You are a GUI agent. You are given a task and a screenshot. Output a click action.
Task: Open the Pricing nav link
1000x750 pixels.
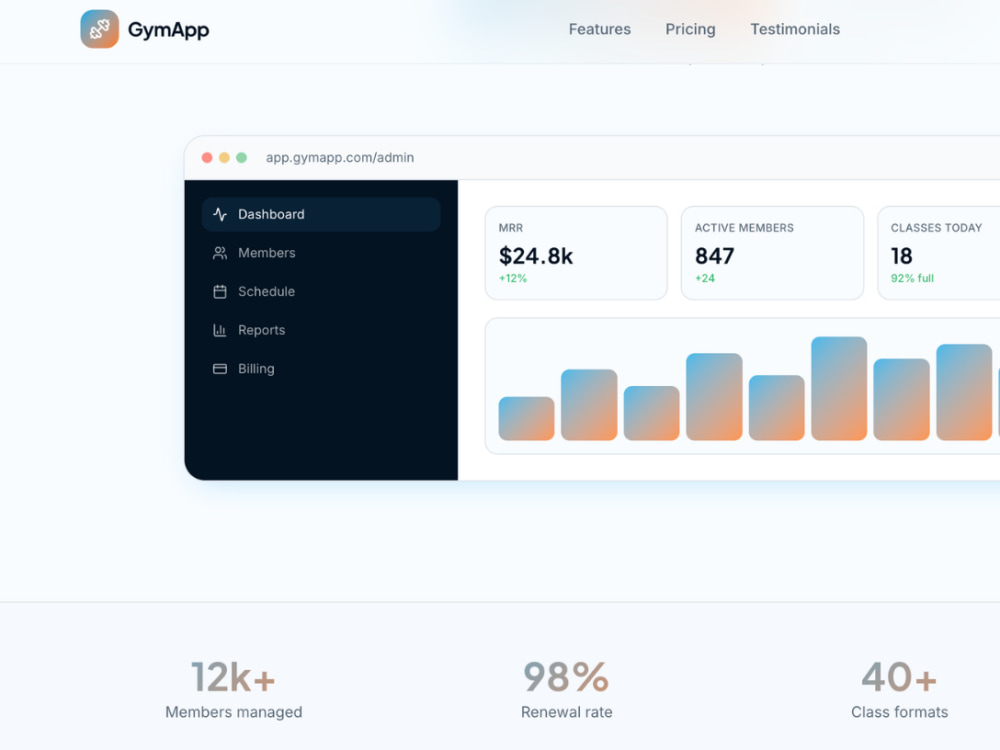pyautogui.click(x=690, y=29)
